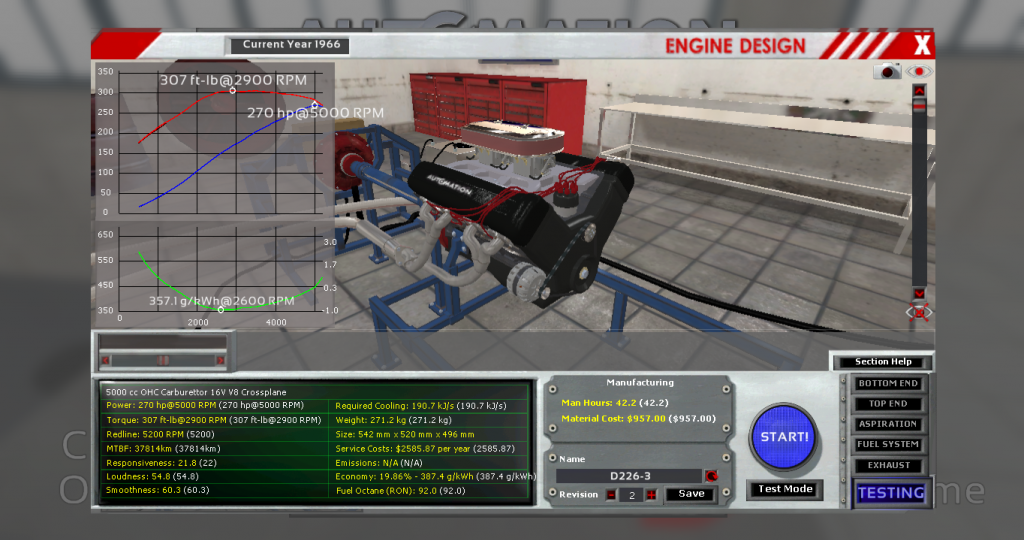Decrease revision with the minus button

coord(611,495)
